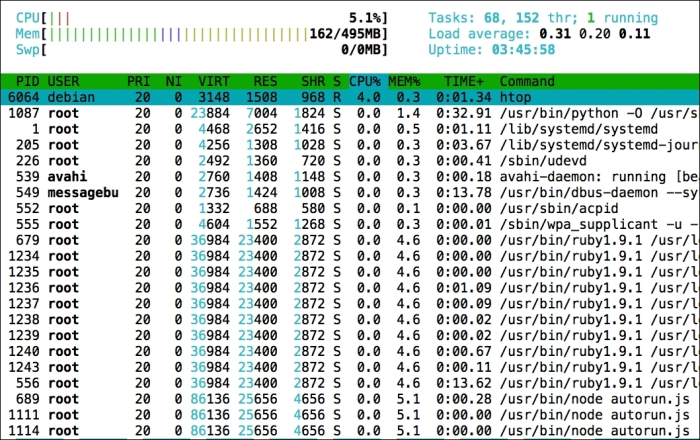Select the wpa_supplicant process row

click(x=350, y=224)
